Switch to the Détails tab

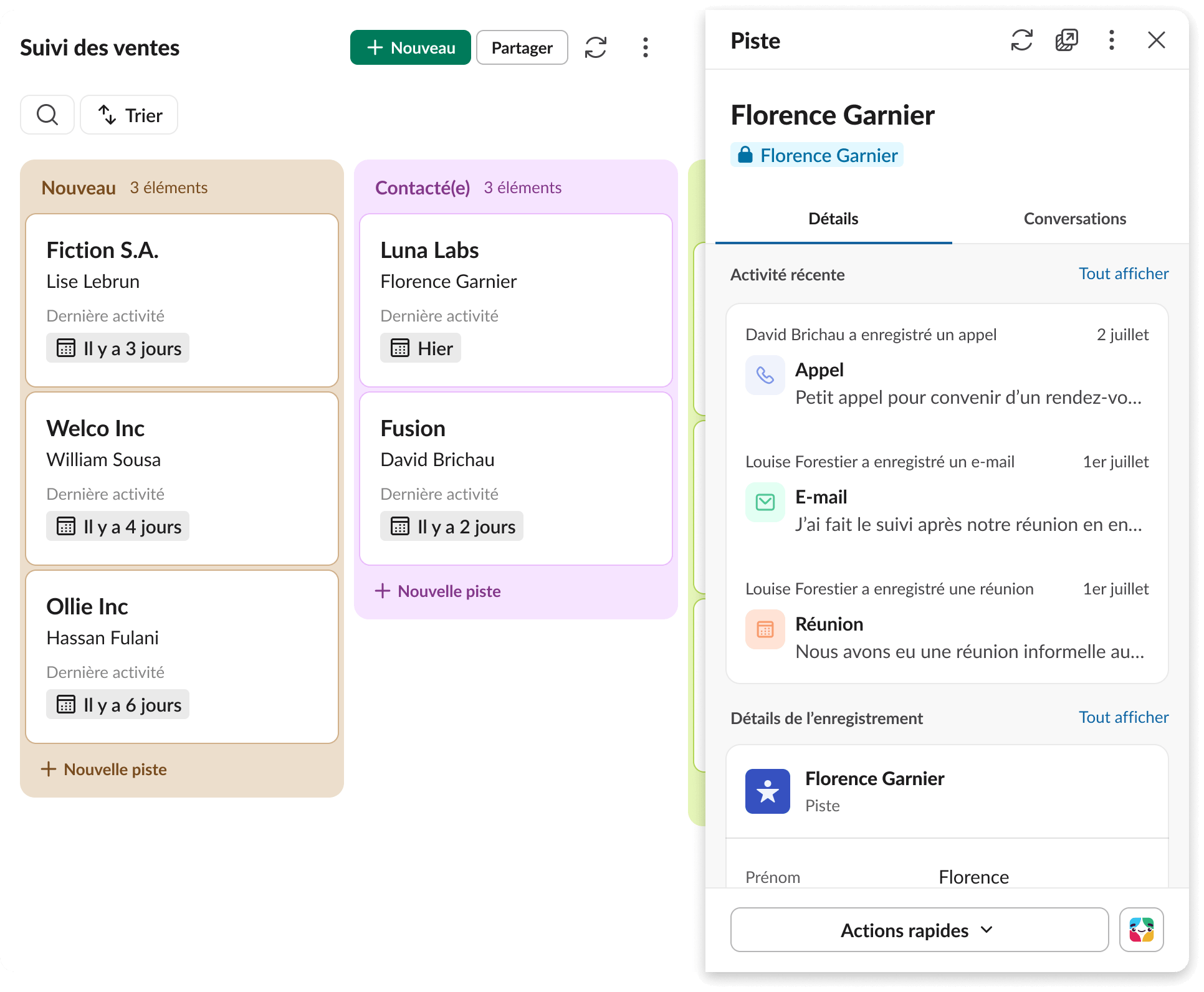[833, 219]
